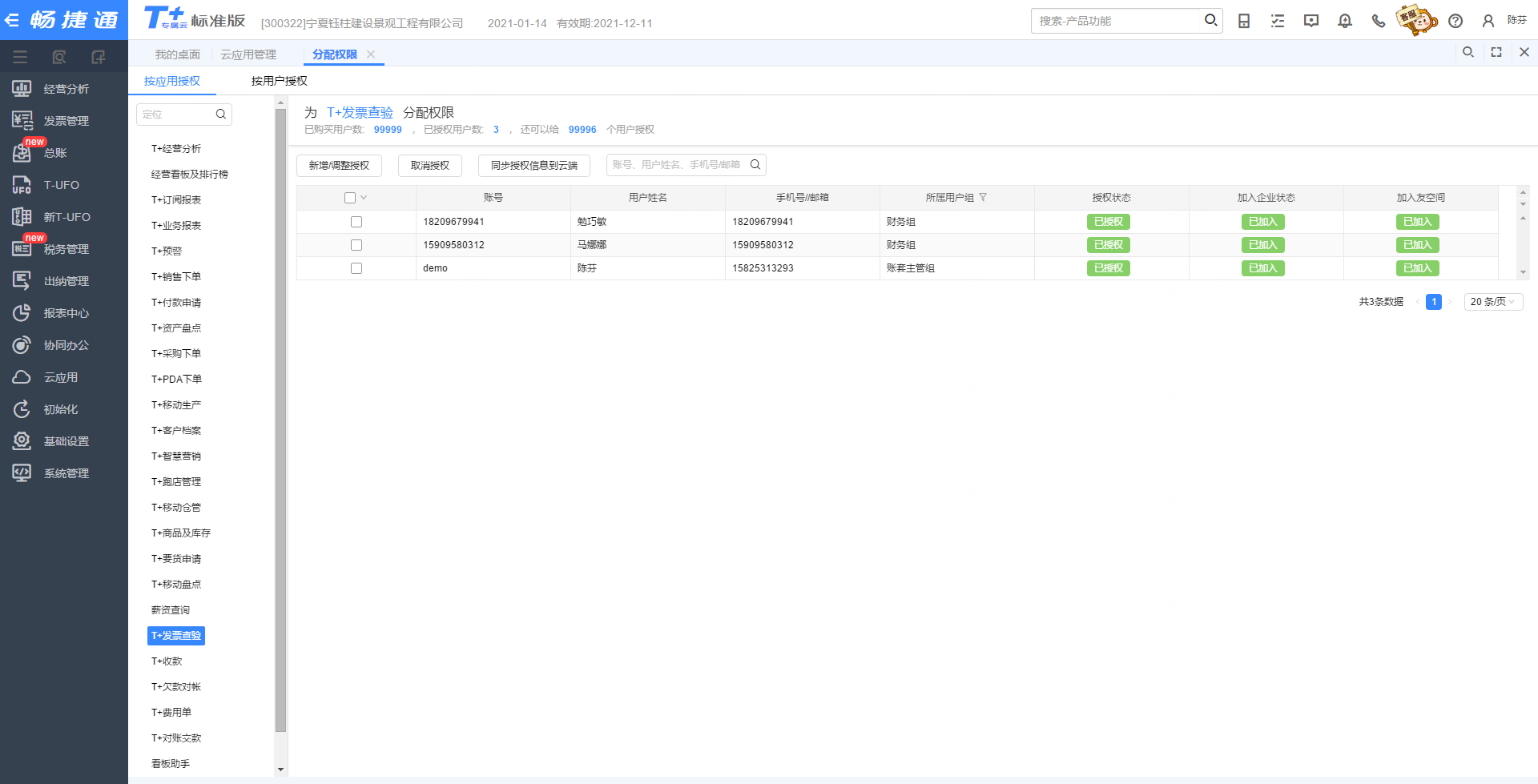This screenshot has height=784, width=1538.
Task: Toggle fullscreen view icon
Action: 1496,52
